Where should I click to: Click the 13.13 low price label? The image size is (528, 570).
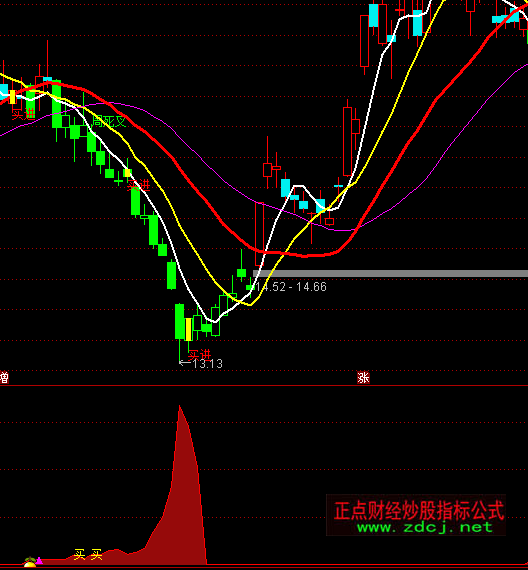pos(207,364)
